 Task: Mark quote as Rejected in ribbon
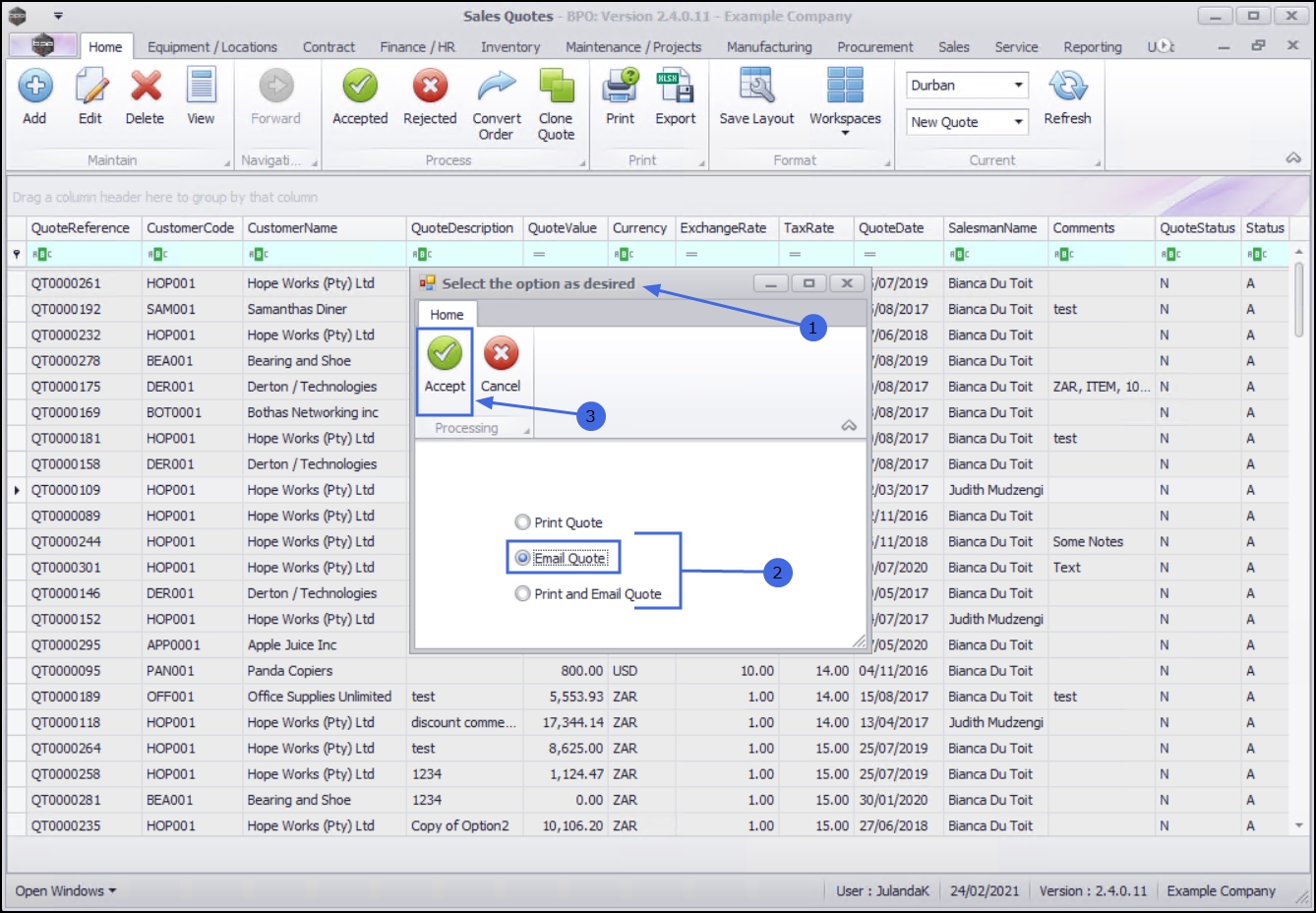(x=430, y=87)
